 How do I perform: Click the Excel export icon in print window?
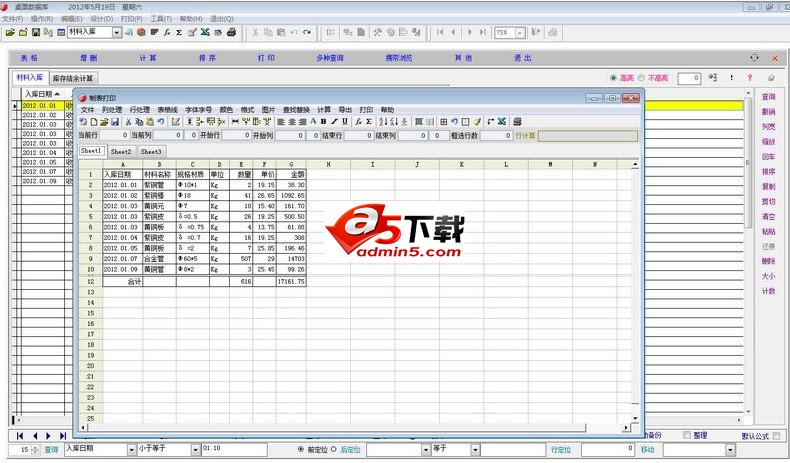coord(502,121)
